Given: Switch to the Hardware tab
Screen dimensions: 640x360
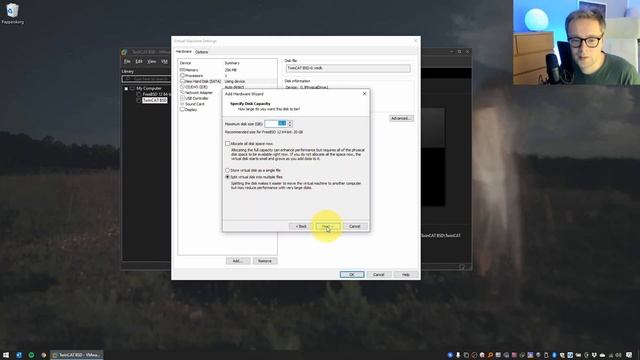Looking at the screenshot, I should point(184,52).
